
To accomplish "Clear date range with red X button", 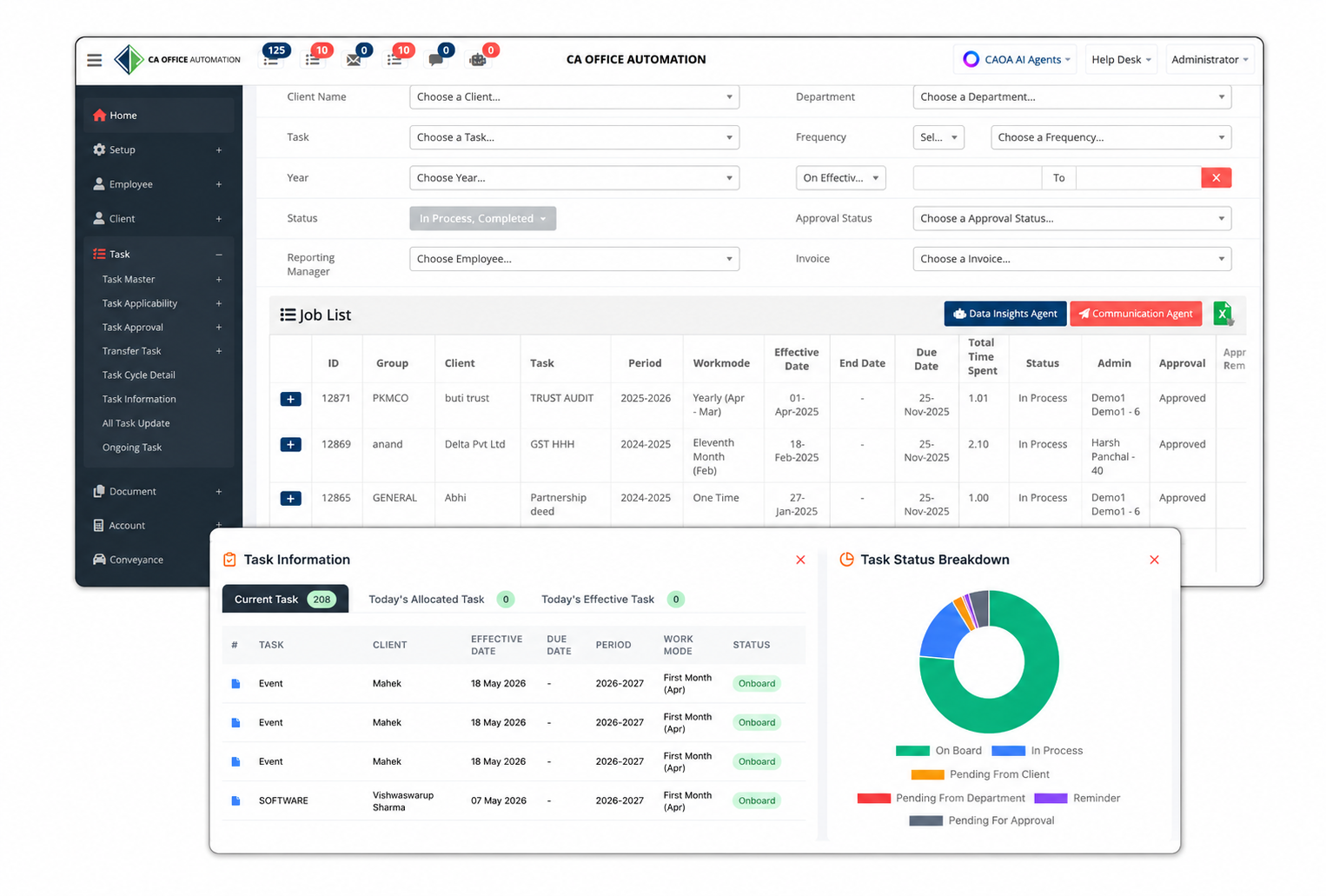I will click(x=1216, y=177).
